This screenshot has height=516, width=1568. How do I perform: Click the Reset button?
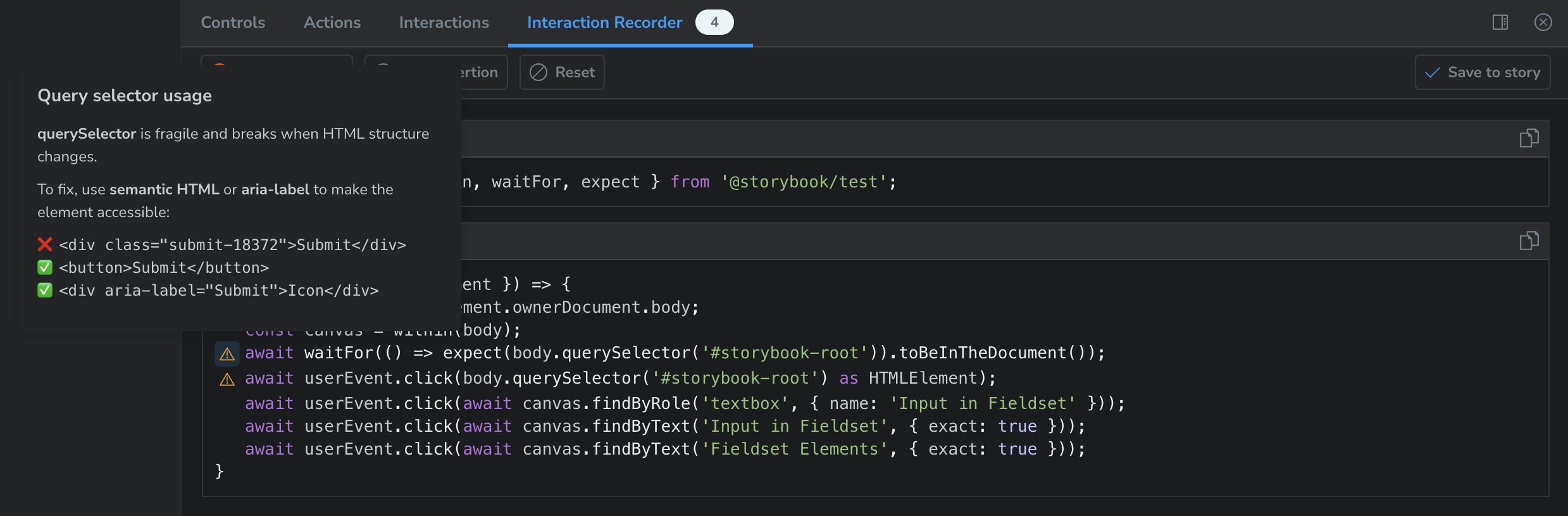click(x=562, y=72)
